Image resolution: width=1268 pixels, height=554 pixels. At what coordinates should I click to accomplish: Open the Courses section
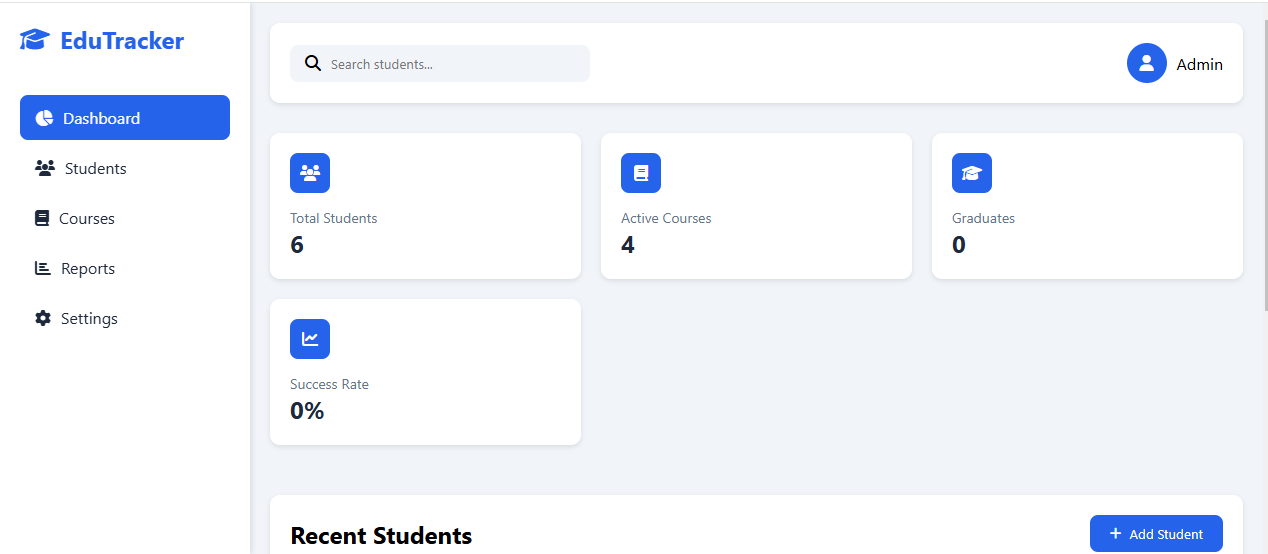click(87, 218)
